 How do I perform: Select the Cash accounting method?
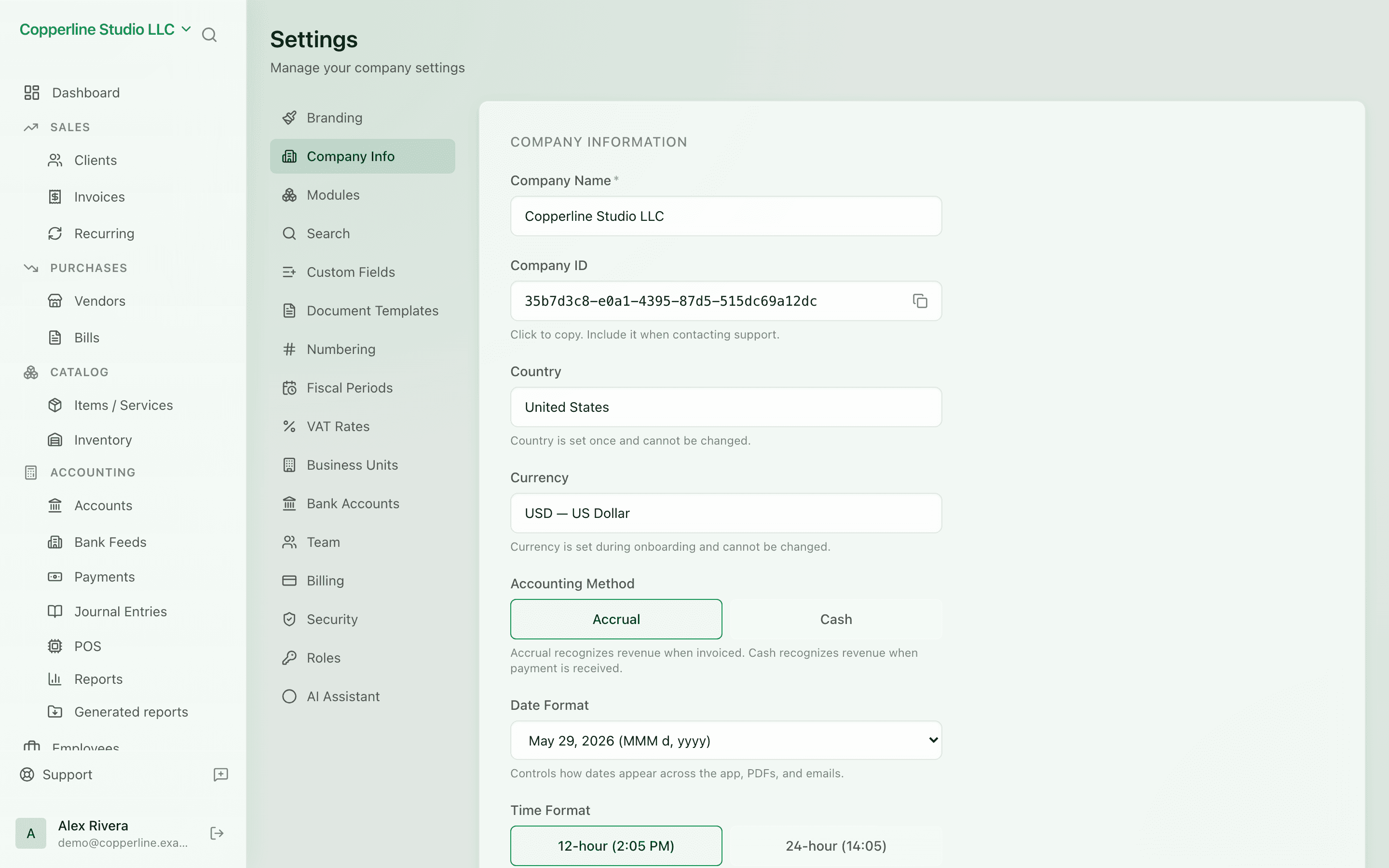tap(836, 620)
